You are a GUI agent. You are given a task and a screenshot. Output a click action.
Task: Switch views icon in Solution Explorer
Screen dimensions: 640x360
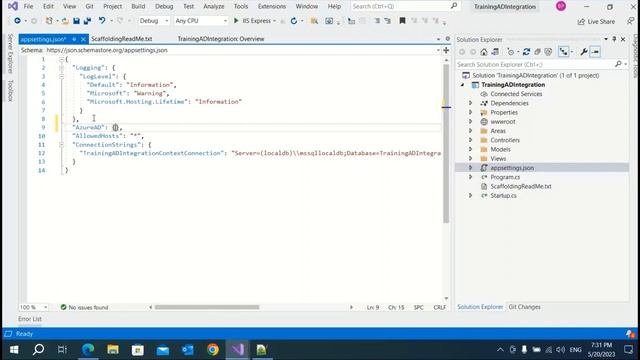[x=495, y=52]
